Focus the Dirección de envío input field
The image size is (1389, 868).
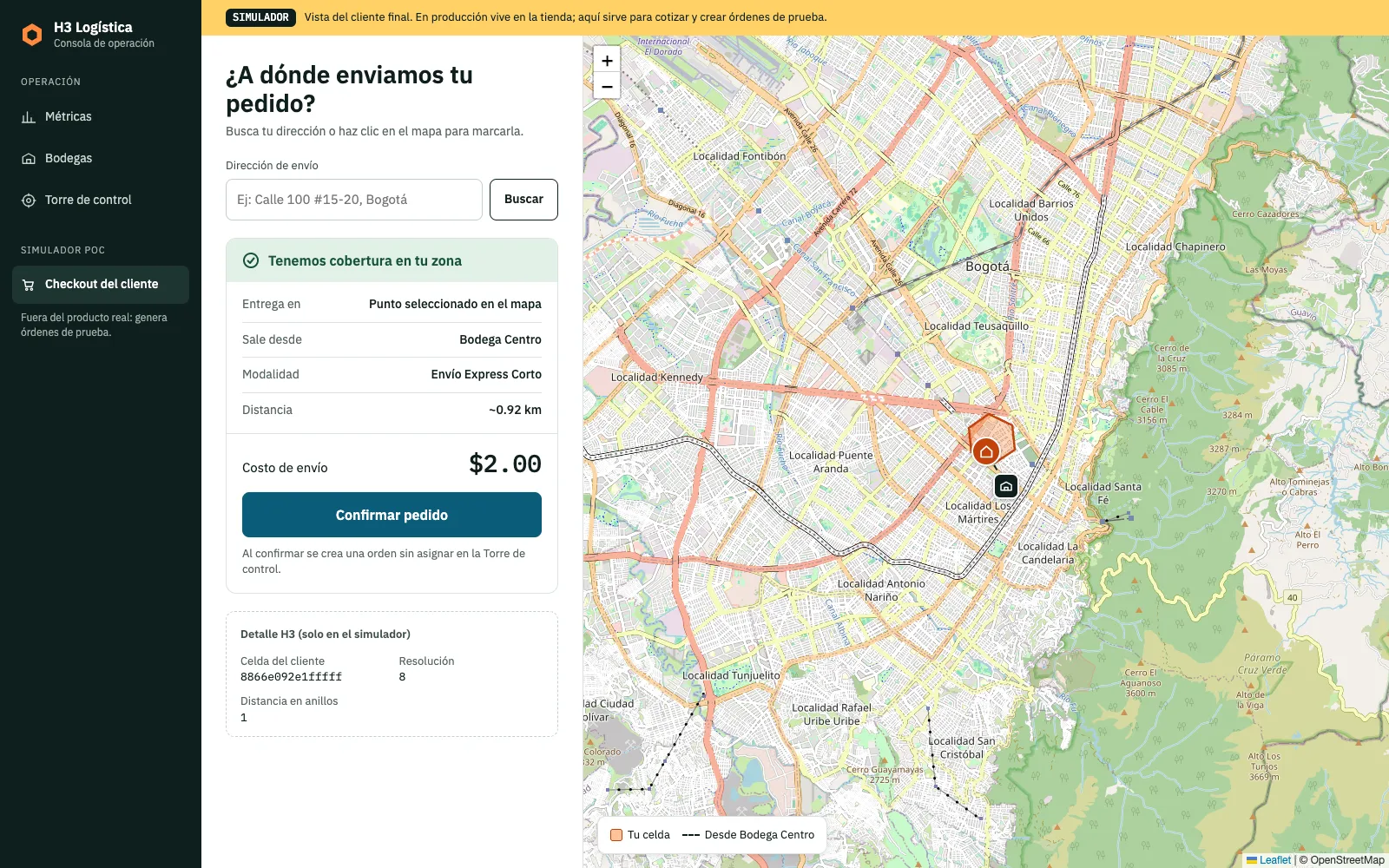click(x=354, y=200)
